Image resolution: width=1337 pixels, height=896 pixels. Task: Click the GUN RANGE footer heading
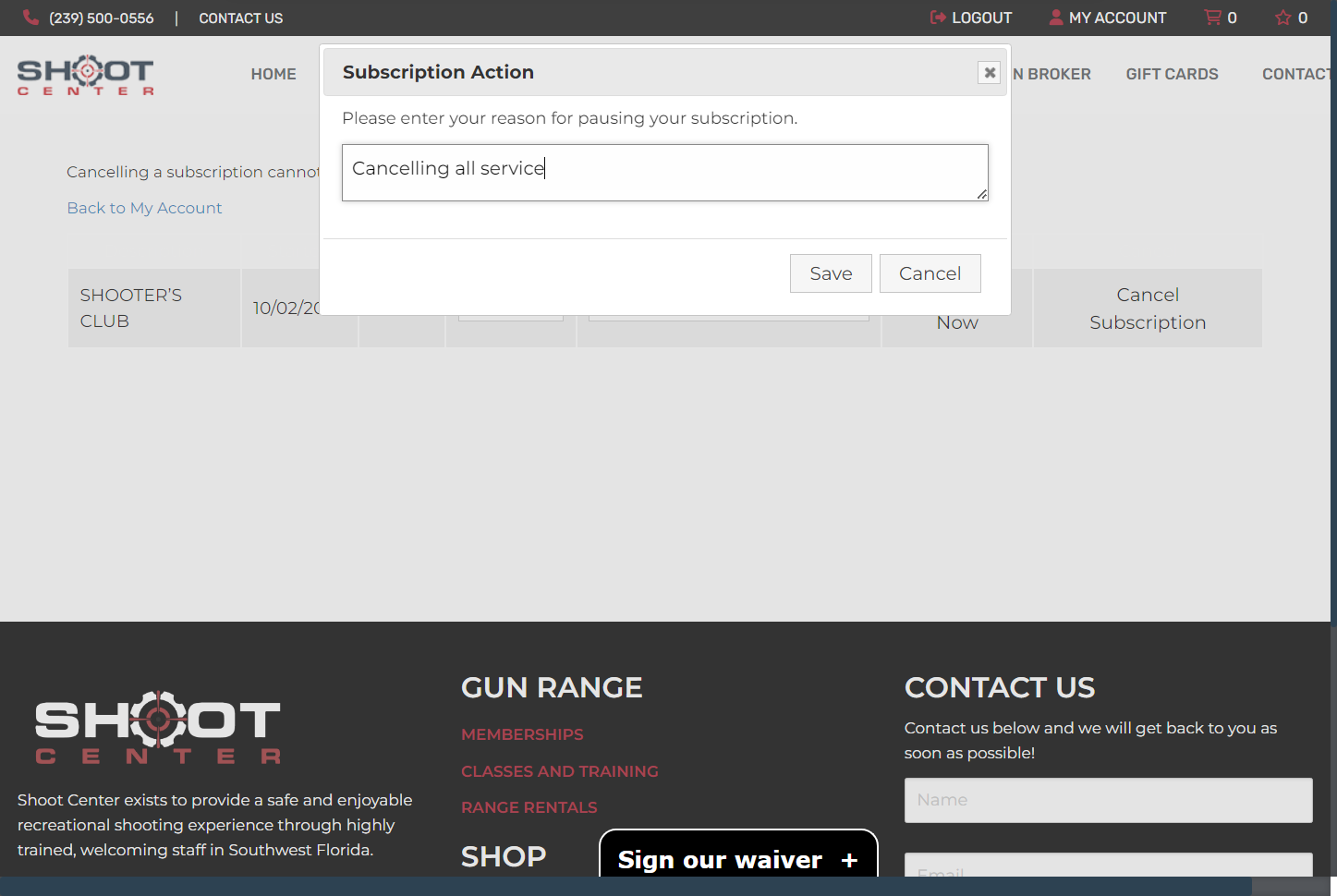pos(552,688)
